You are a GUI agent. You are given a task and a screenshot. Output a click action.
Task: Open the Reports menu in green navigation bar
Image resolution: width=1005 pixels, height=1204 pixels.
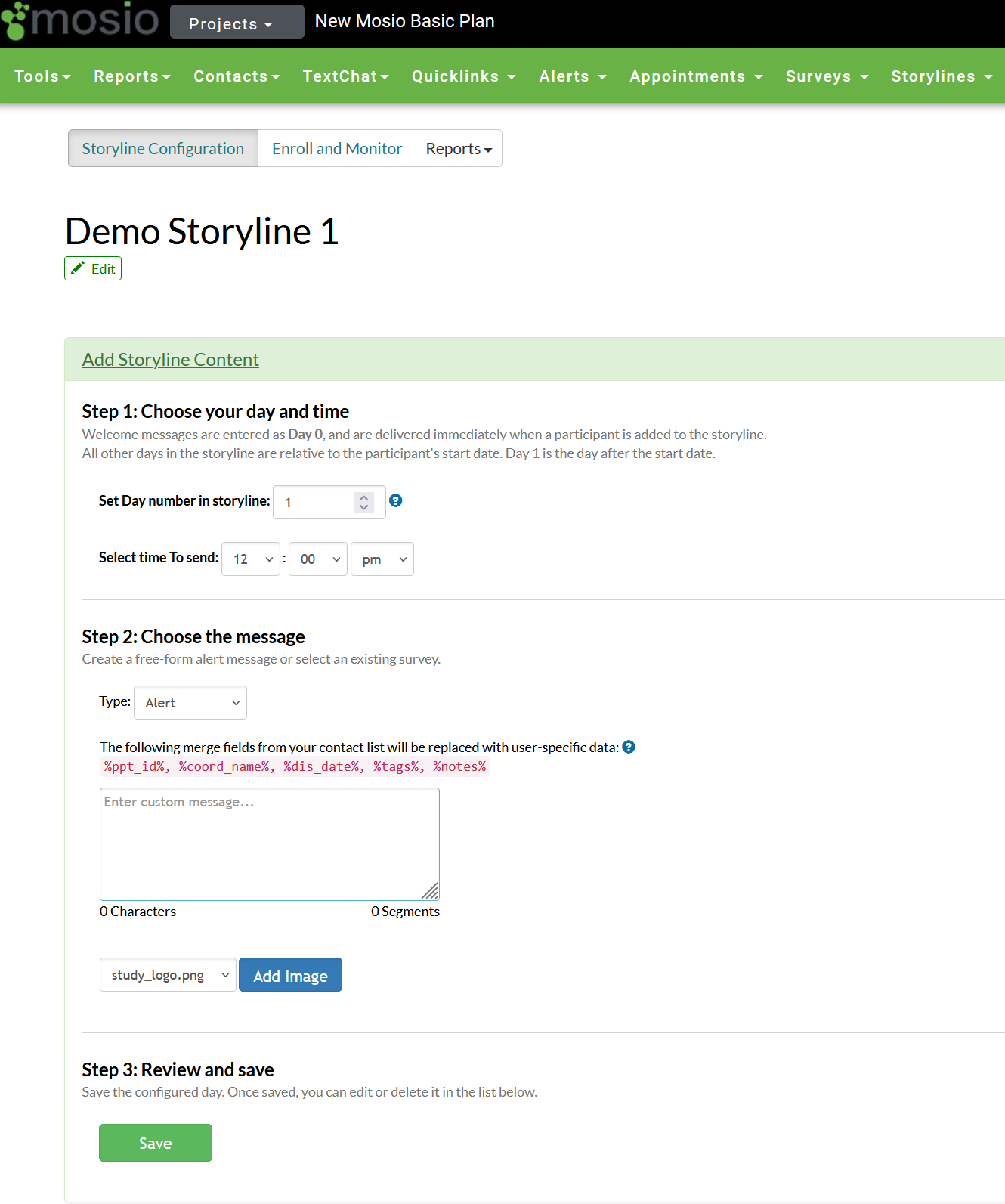coord(132,76)
